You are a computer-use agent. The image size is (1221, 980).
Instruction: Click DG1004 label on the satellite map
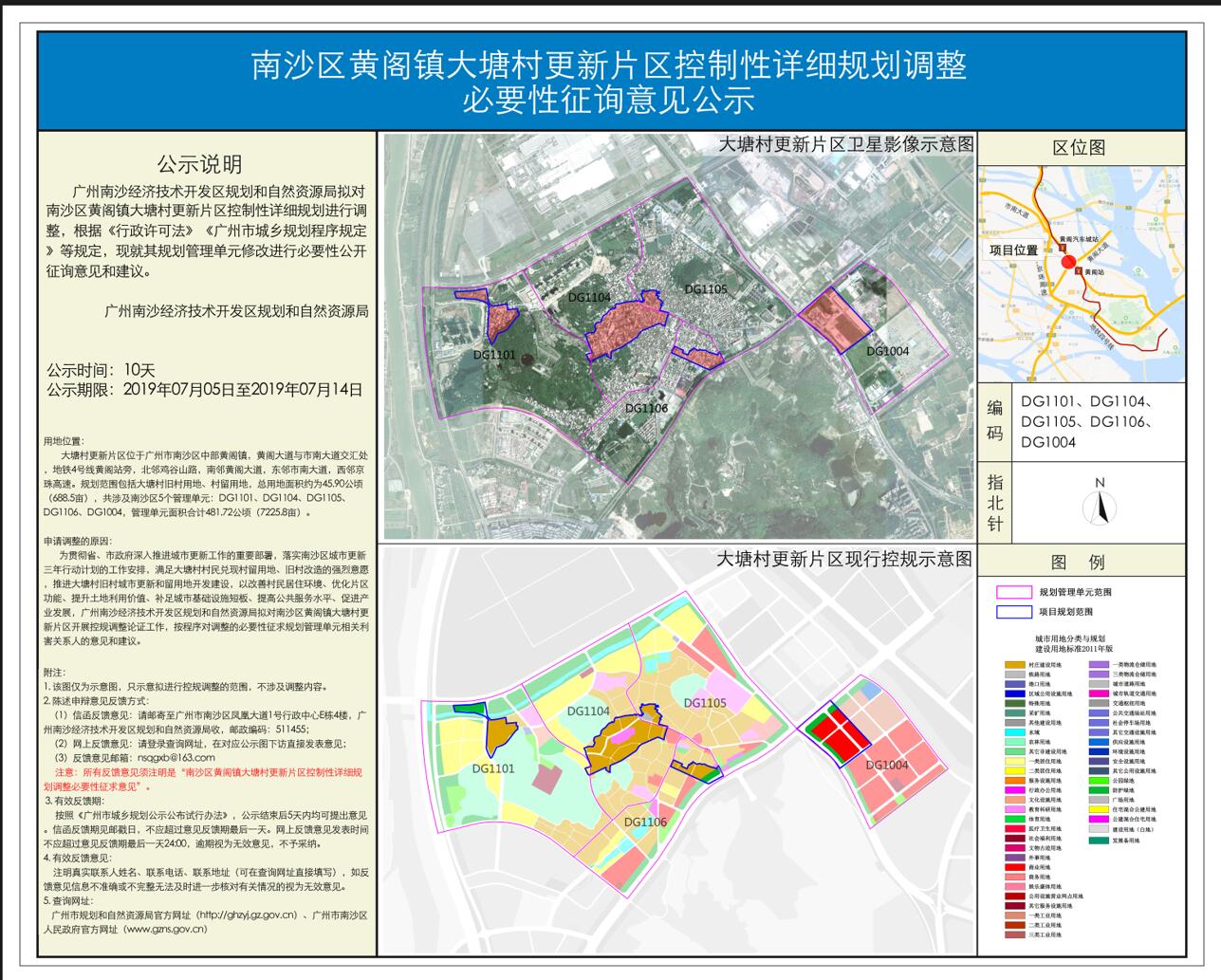point(887,351)
